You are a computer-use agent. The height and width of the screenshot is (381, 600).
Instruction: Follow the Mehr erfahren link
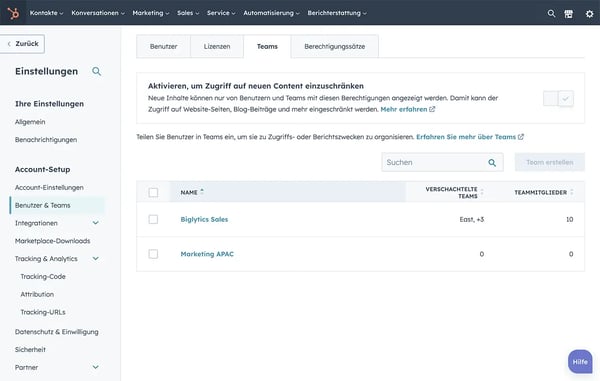[x=404, y=109]
